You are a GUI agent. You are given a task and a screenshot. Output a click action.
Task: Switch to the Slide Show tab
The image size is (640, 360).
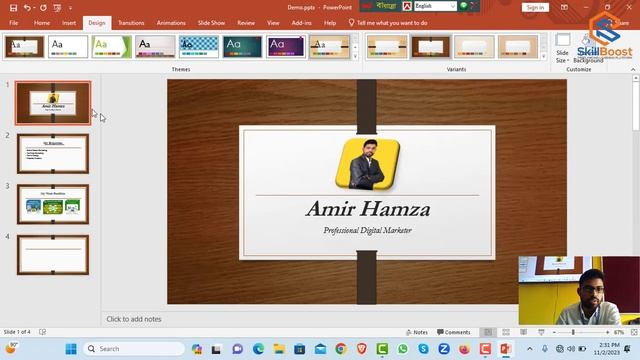point(211,23)
